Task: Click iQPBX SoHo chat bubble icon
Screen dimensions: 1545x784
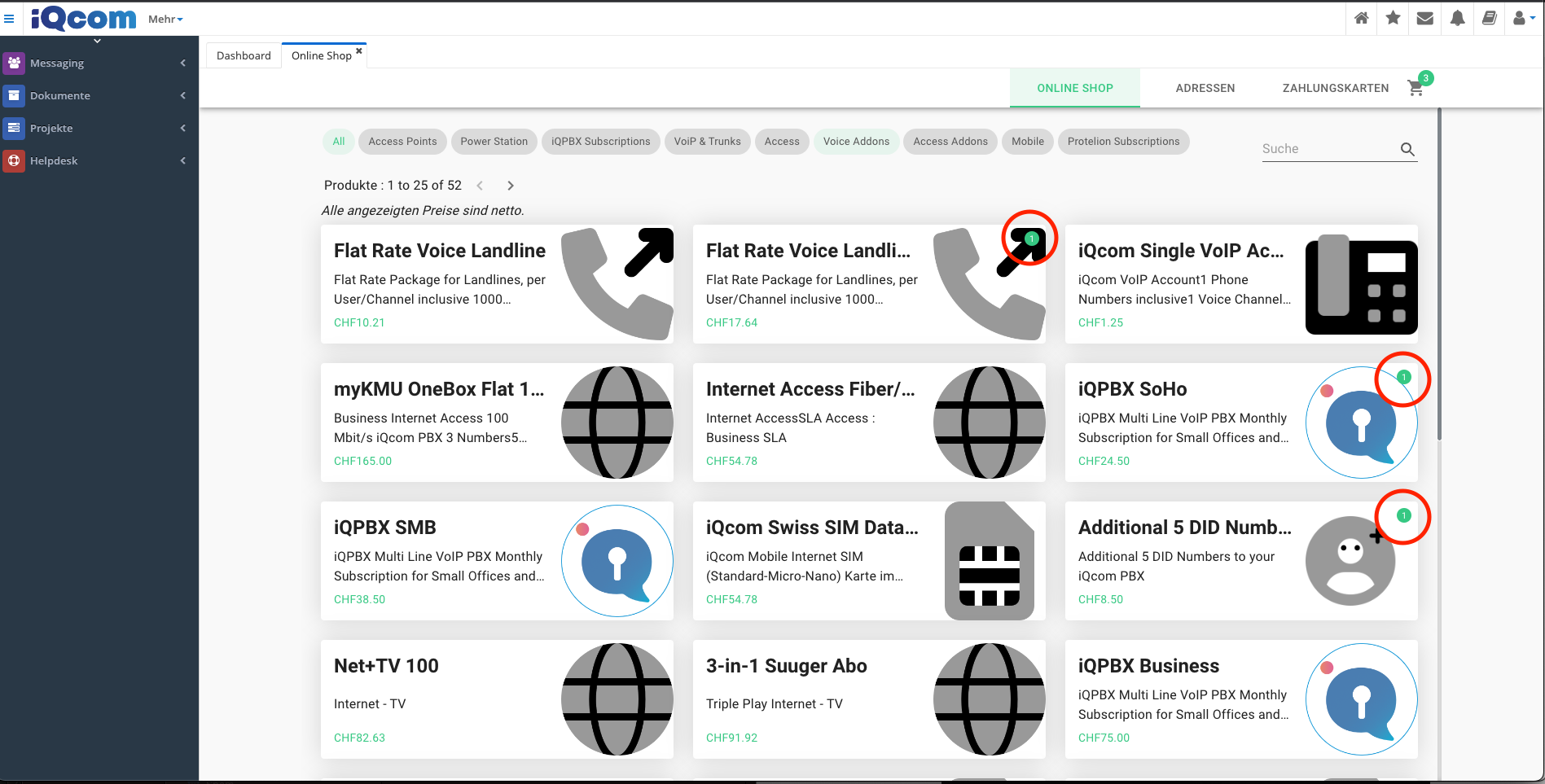Action: click(1361, 423)
